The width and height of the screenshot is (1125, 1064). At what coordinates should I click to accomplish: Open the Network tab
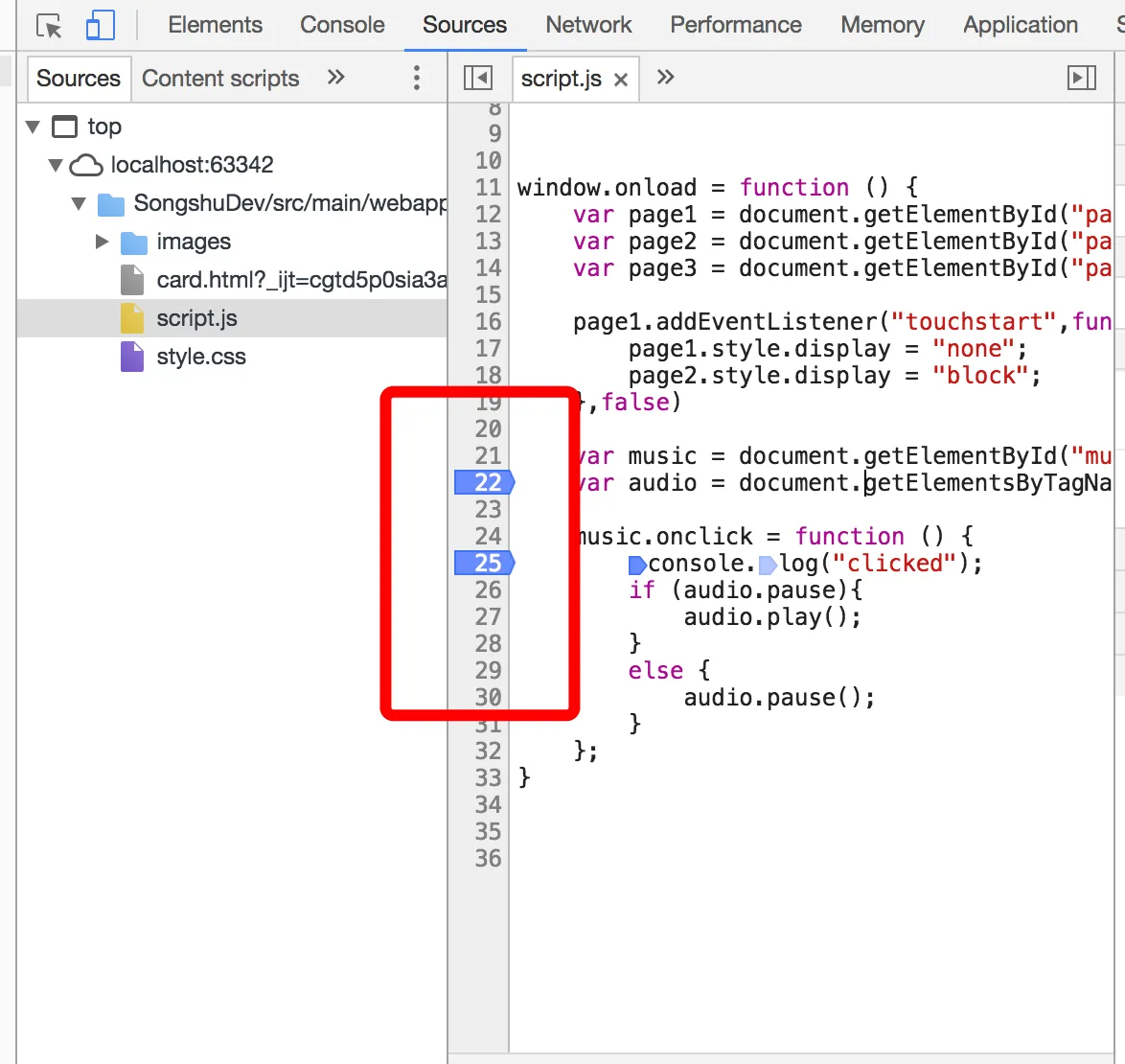click(x=588, y=25)
